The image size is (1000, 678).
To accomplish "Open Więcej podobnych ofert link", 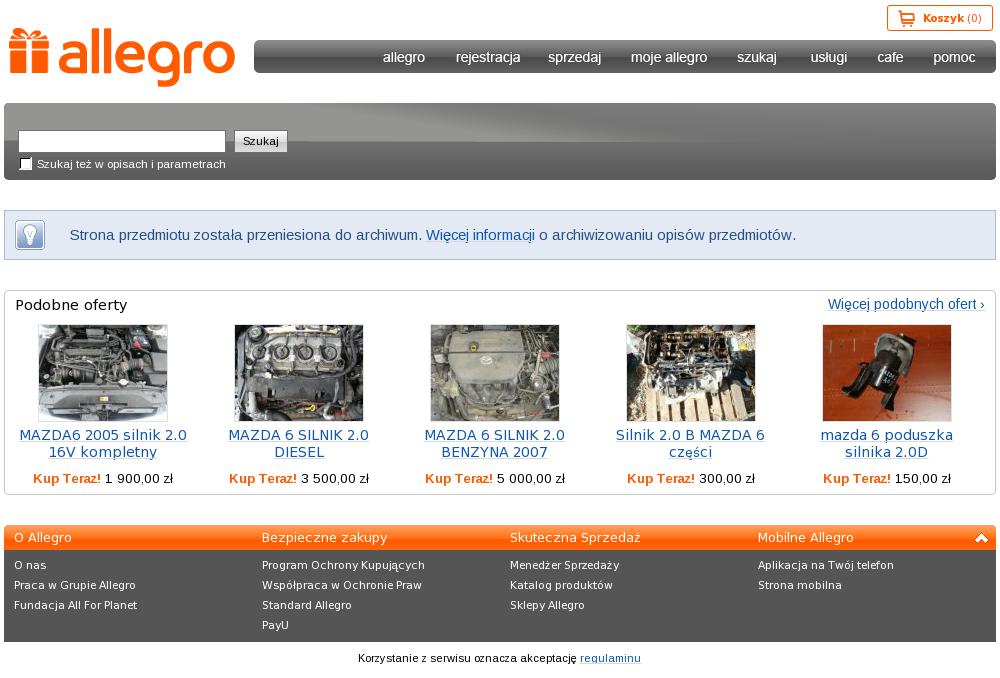I will point(906,304).
